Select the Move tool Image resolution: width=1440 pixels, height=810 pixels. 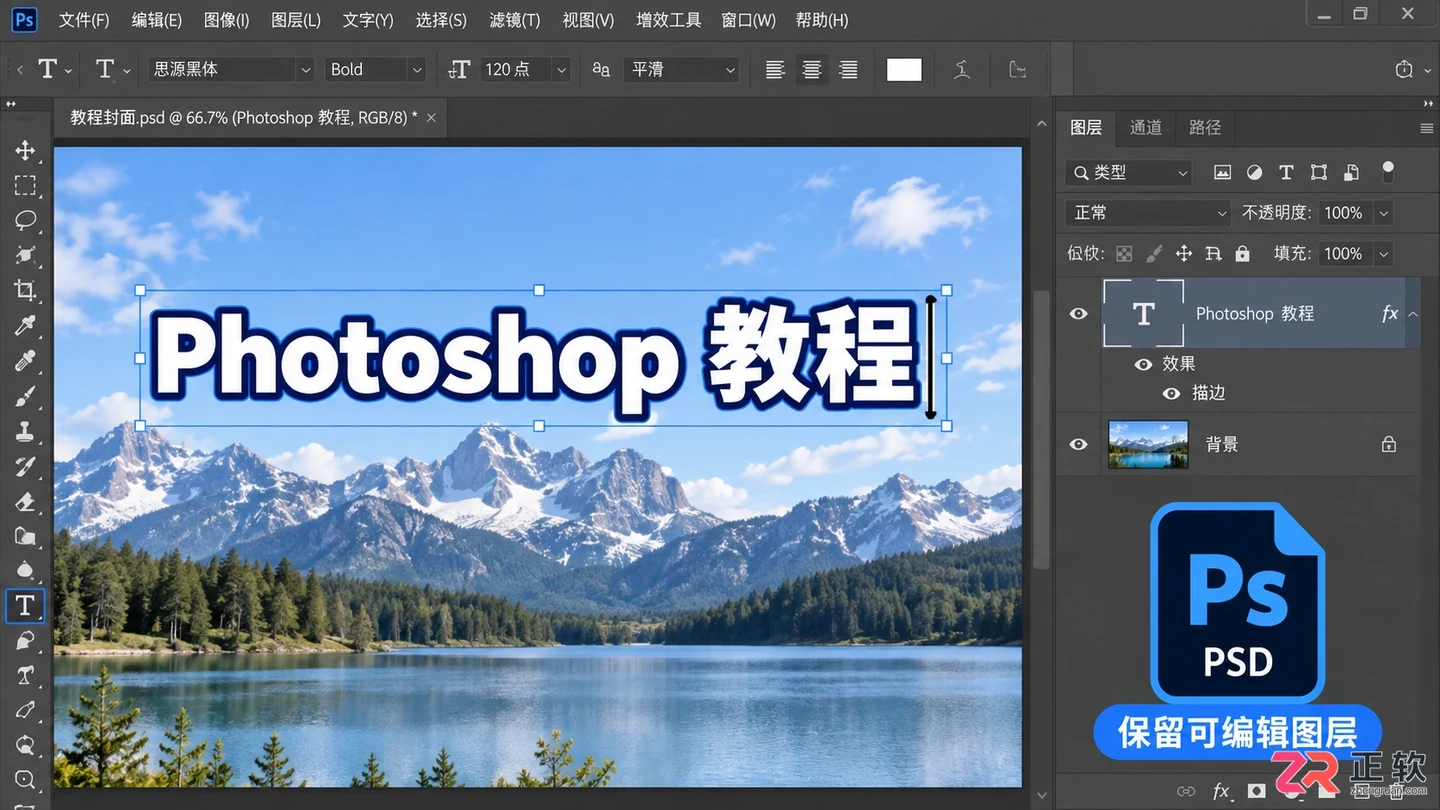[x=25, y=150]
